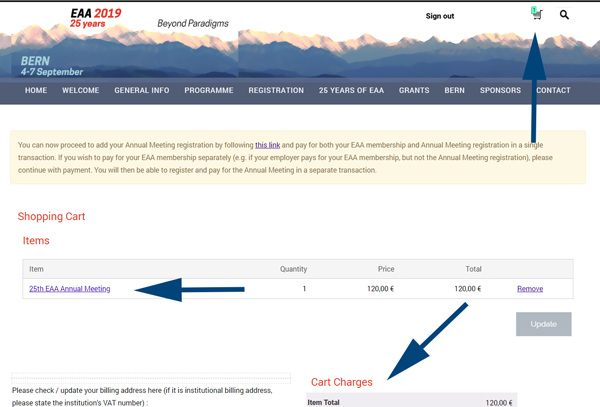The width and height of the screenshot is (600, 407).
Task: Select the 120,00 € value in Total column
Action: pos(468,289)
